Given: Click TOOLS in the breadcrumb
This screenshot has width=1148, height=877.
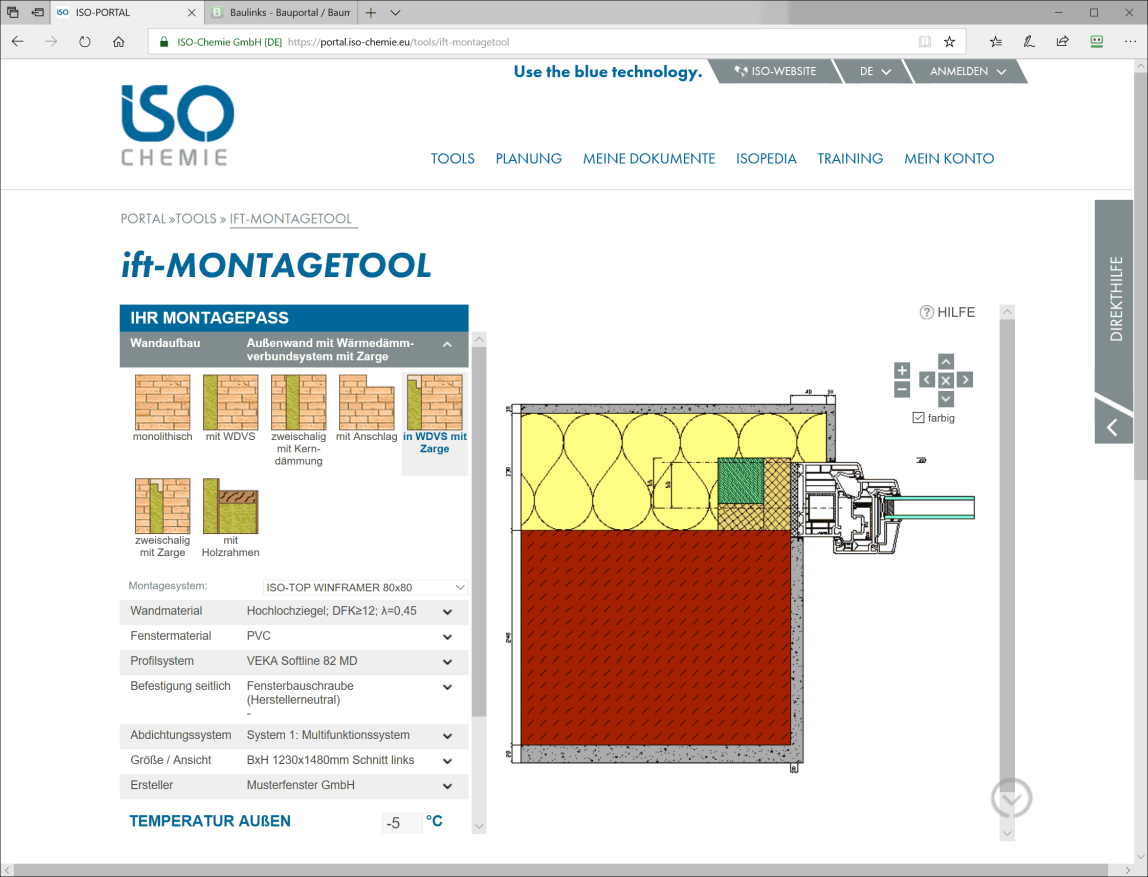Looking at the screenshot, I should tap(195, 219).
